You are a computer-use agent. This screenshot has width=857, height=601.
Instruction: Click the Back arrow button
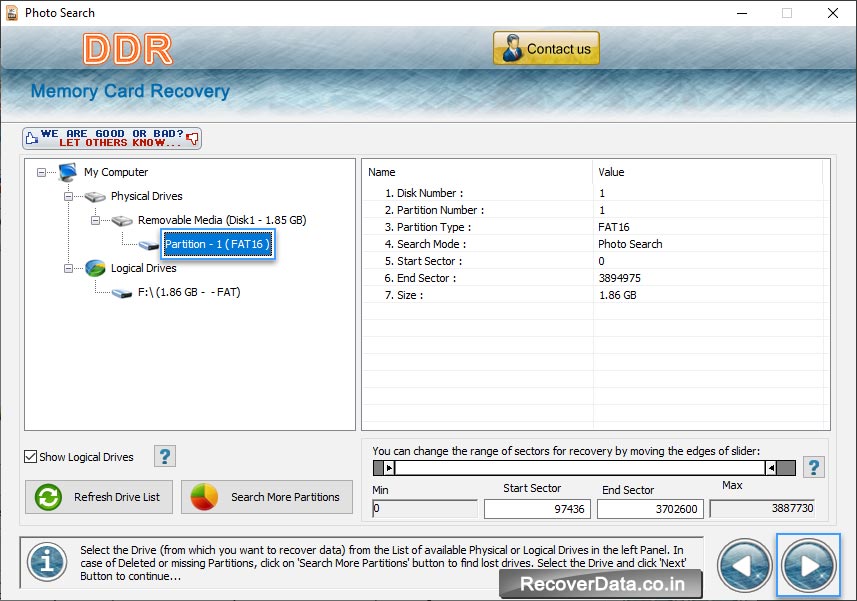click(745, 566)
